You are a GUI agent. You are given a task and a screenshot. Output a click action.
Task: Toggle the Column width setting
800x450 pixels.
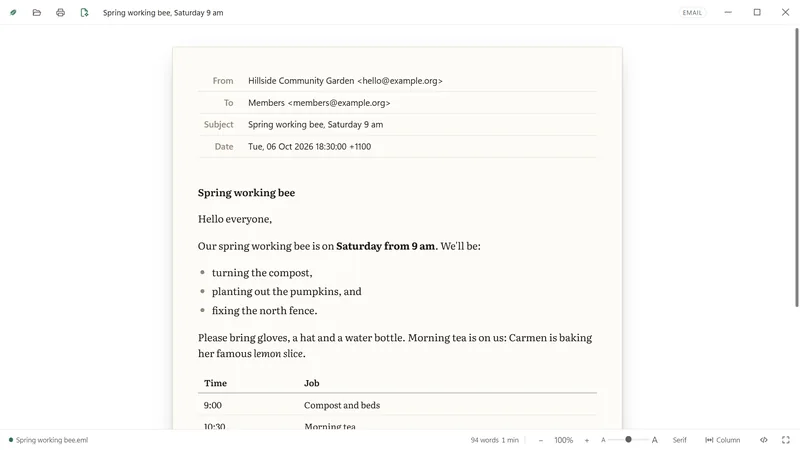coord(722,440)
